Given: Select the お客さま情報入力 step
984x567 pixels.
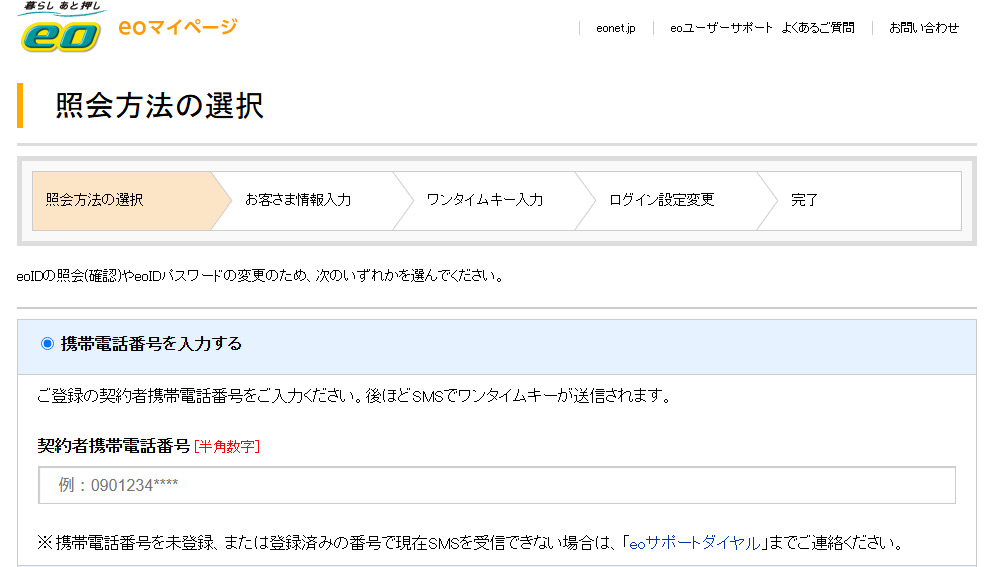Looking at the screenshot, I should tap(298, 200).
